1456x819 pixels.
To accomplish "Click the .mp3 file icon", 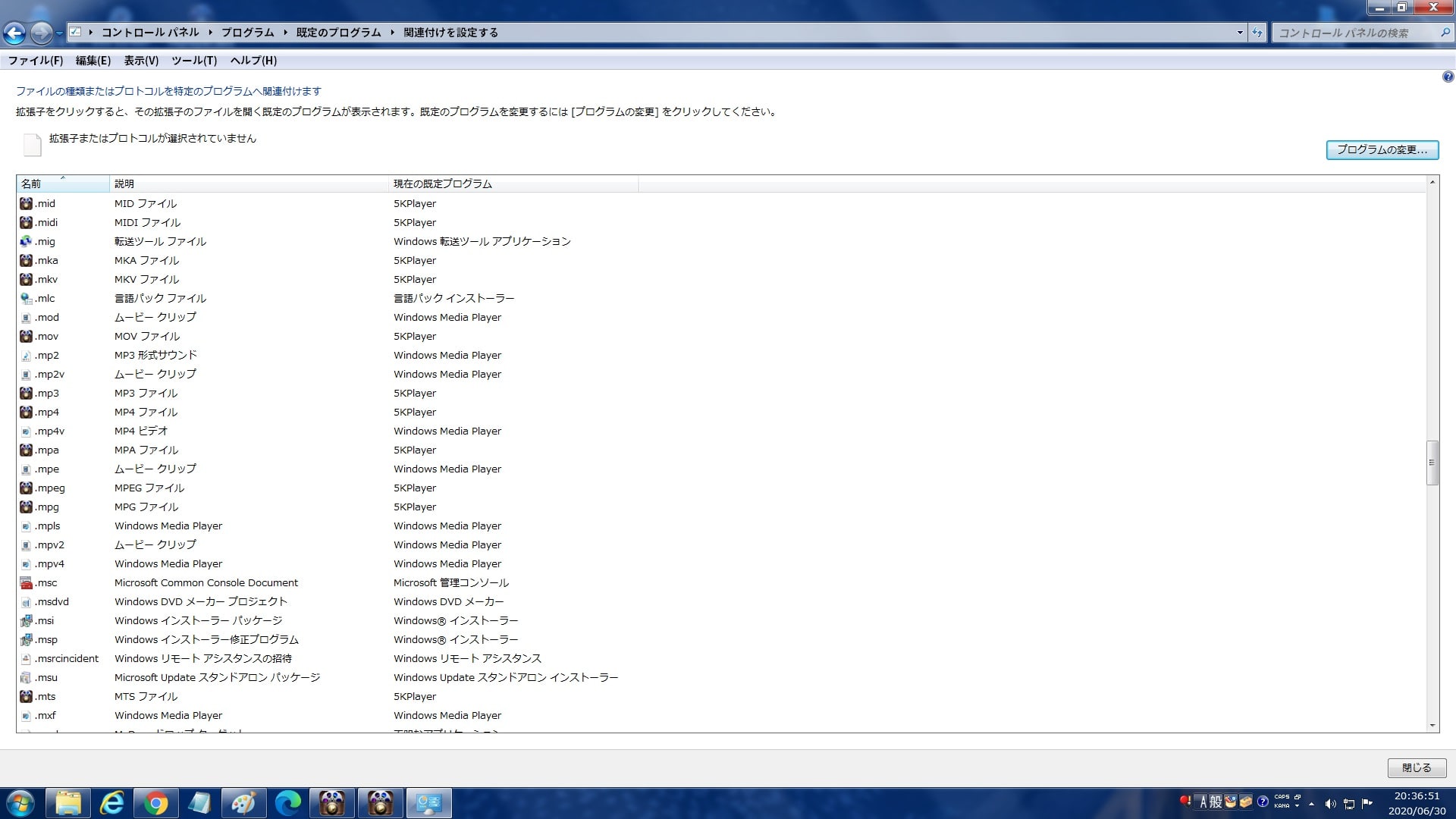I will pyautogui.click(x=26, y=393).
